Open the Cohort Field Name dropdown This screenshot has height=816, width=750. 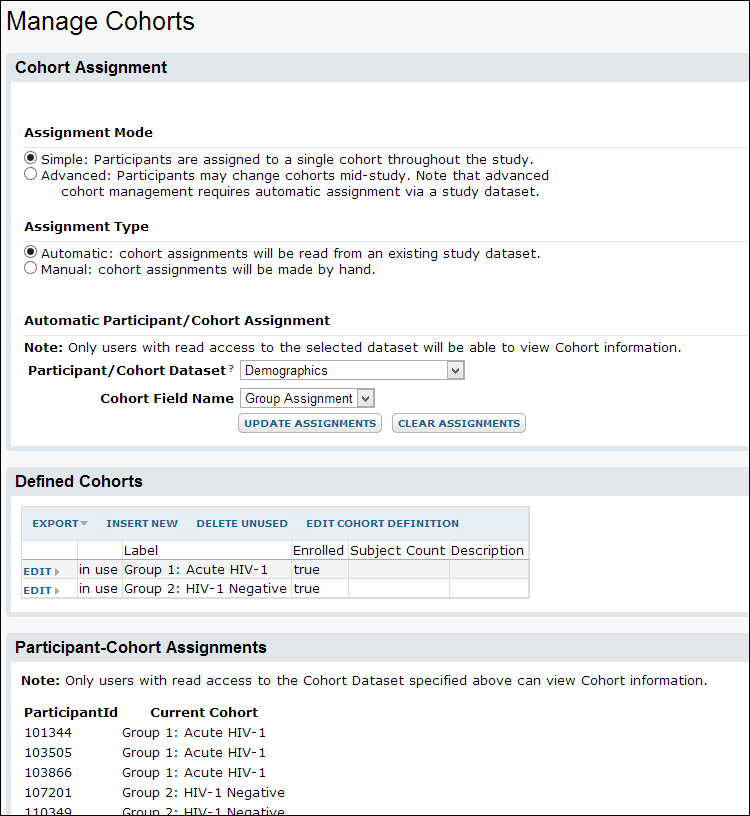[x=307, y=399]
